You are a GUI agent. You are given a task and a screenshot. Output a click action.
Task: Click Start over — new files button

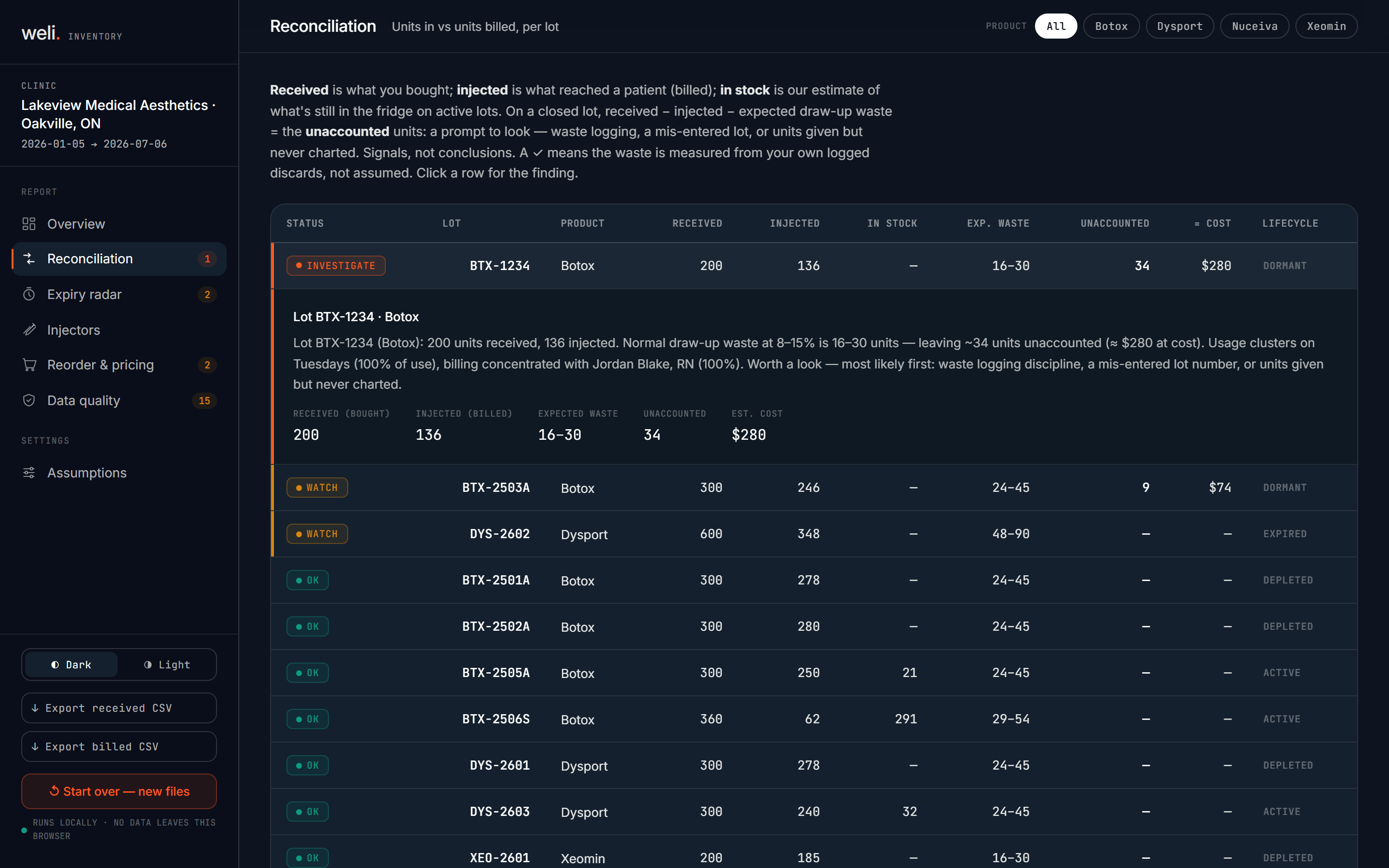(x=119, y=791)
